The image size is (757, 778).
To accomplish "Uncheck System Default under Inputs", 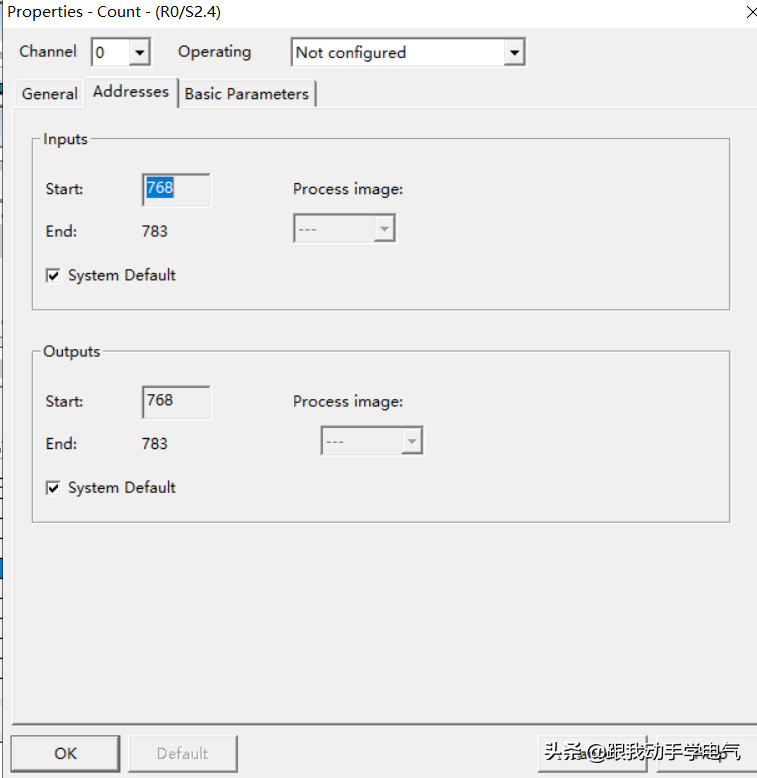I will (54, 276).
